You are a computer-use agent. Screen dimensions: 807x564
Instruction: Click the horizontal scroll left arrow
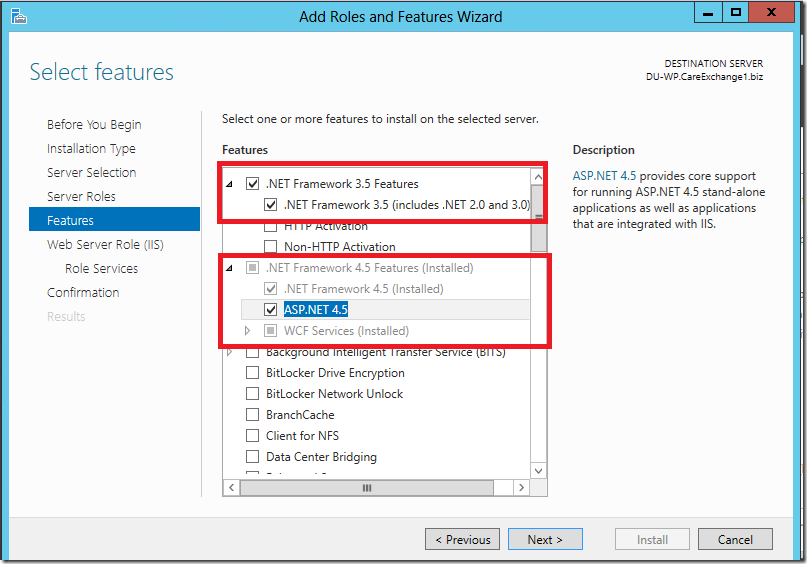[232, 487]
